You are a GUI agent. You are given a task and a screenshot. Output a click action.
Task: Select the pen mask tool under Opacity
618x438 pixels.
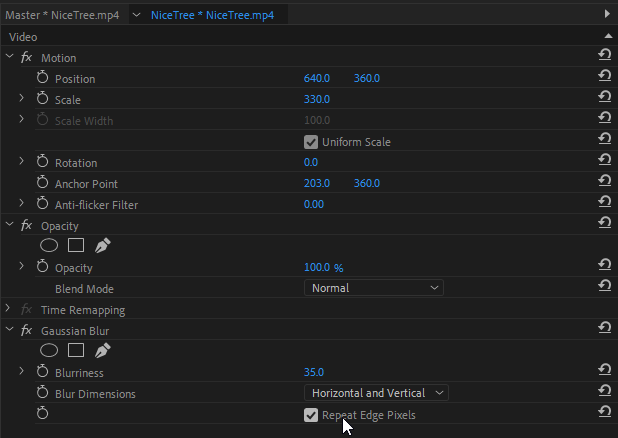(101, 245)
